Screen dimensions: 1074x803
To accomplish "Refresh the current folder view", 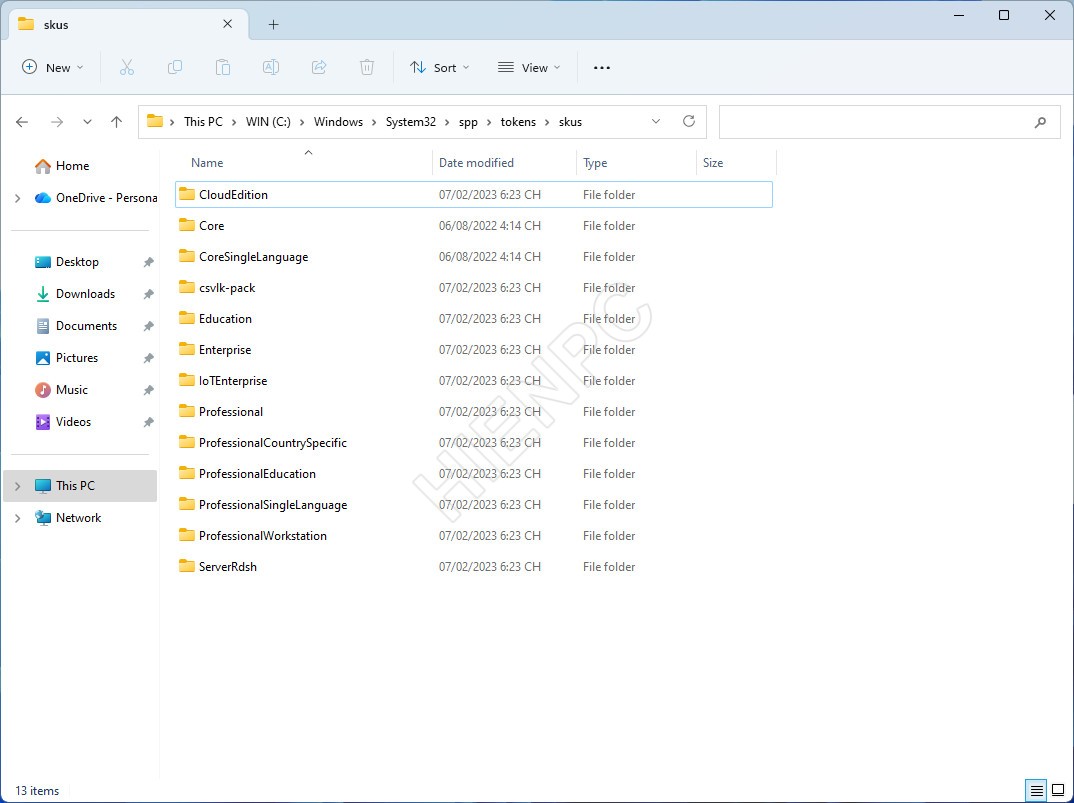I will tap(689, 121).
